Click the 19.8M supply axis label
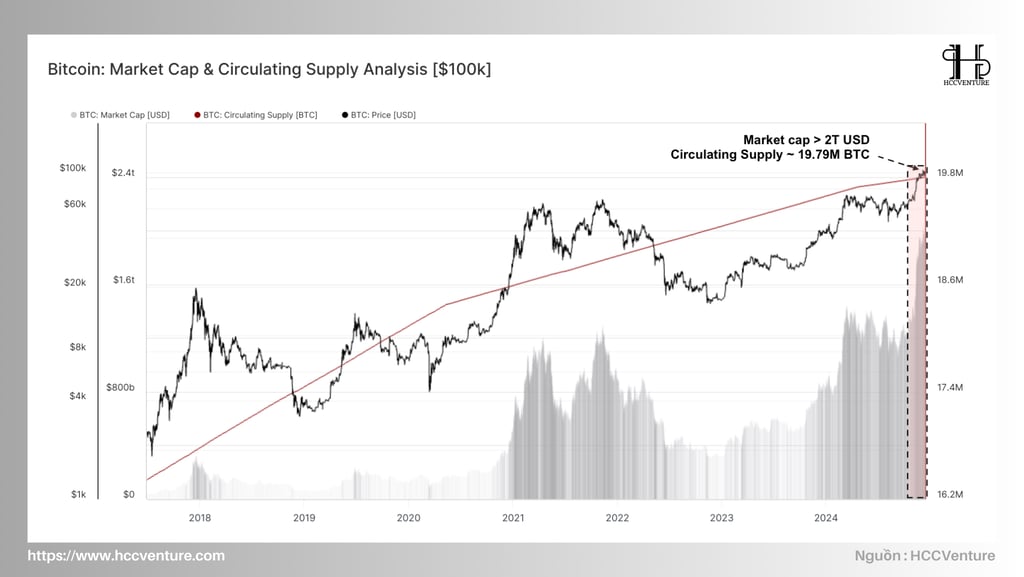Image resolution: width=1024 pixels, height=577 pixels. coord(950,172)
